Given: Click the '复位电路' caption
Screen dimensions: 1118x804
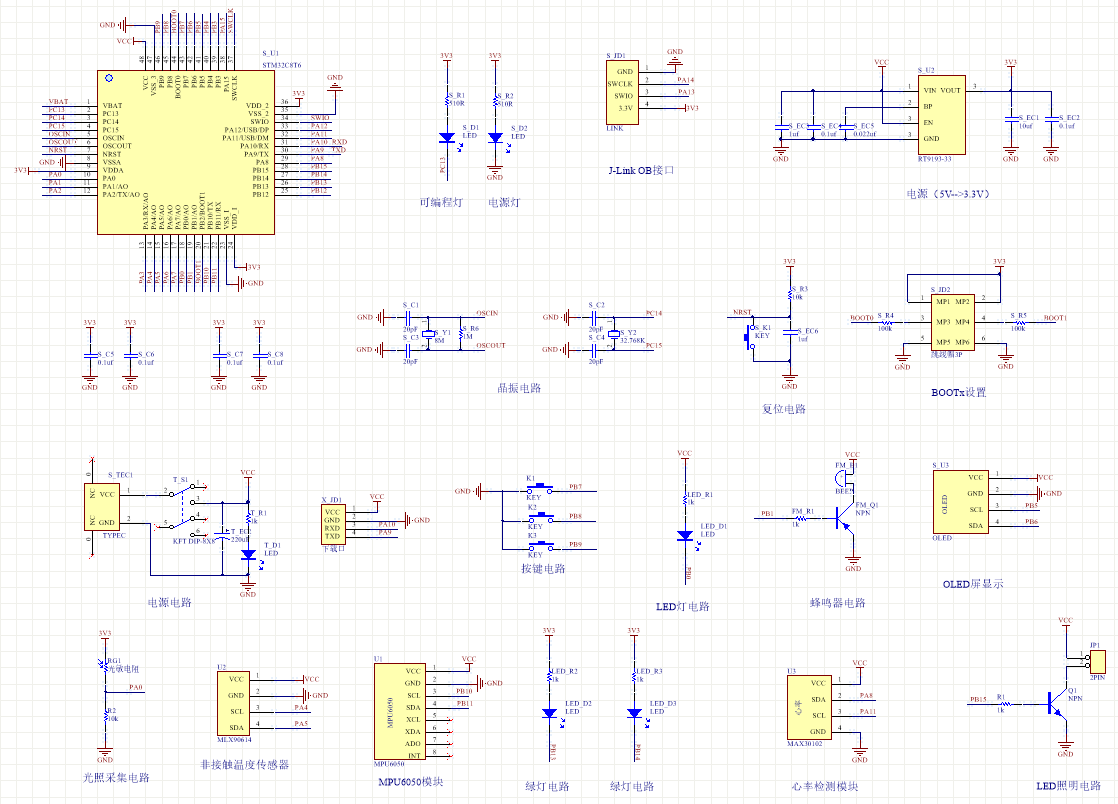Looking at the screenshot, I should pyautogui.click(x=784, y=409).
